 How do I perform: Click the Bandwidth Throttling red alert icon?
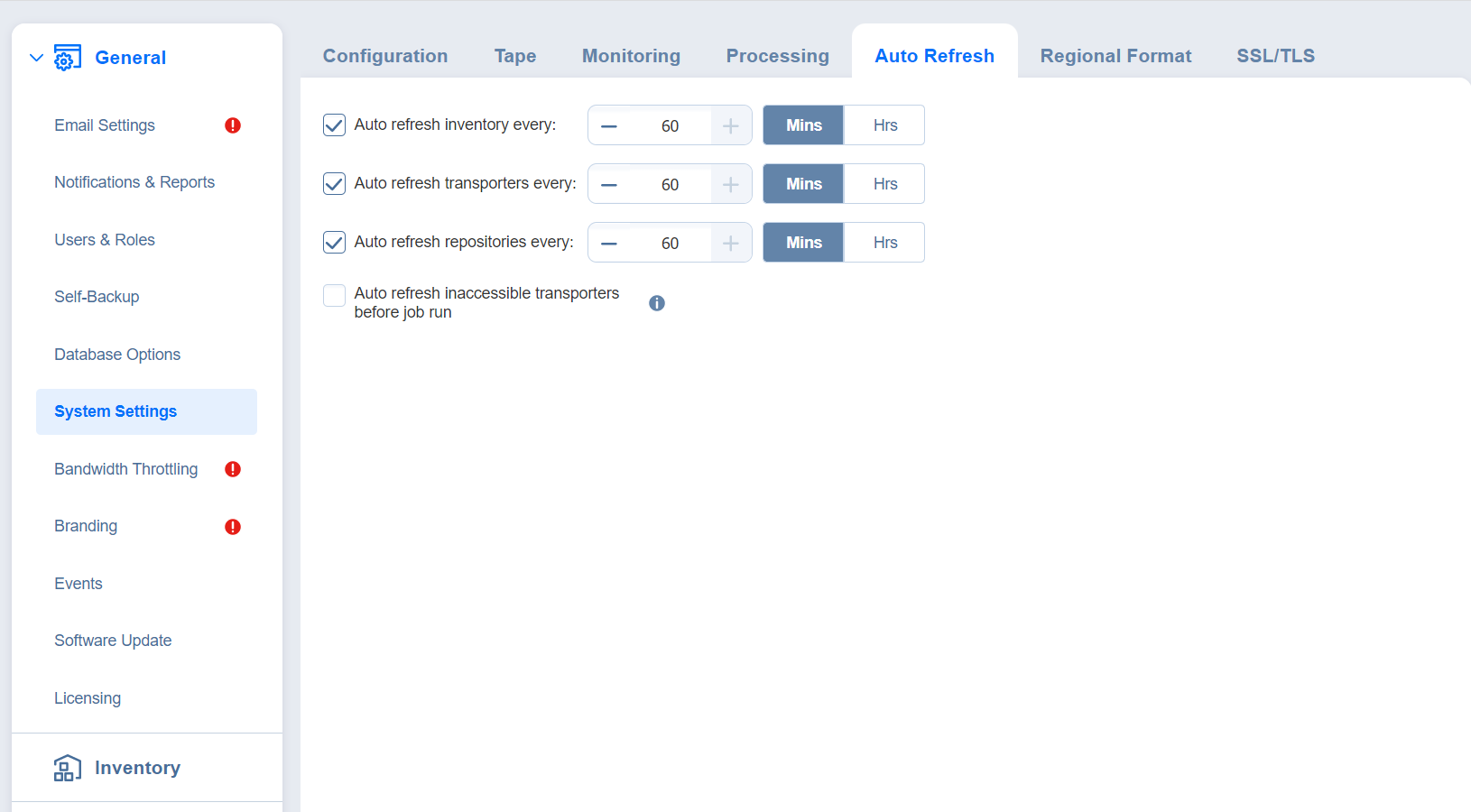click(233, 469)
